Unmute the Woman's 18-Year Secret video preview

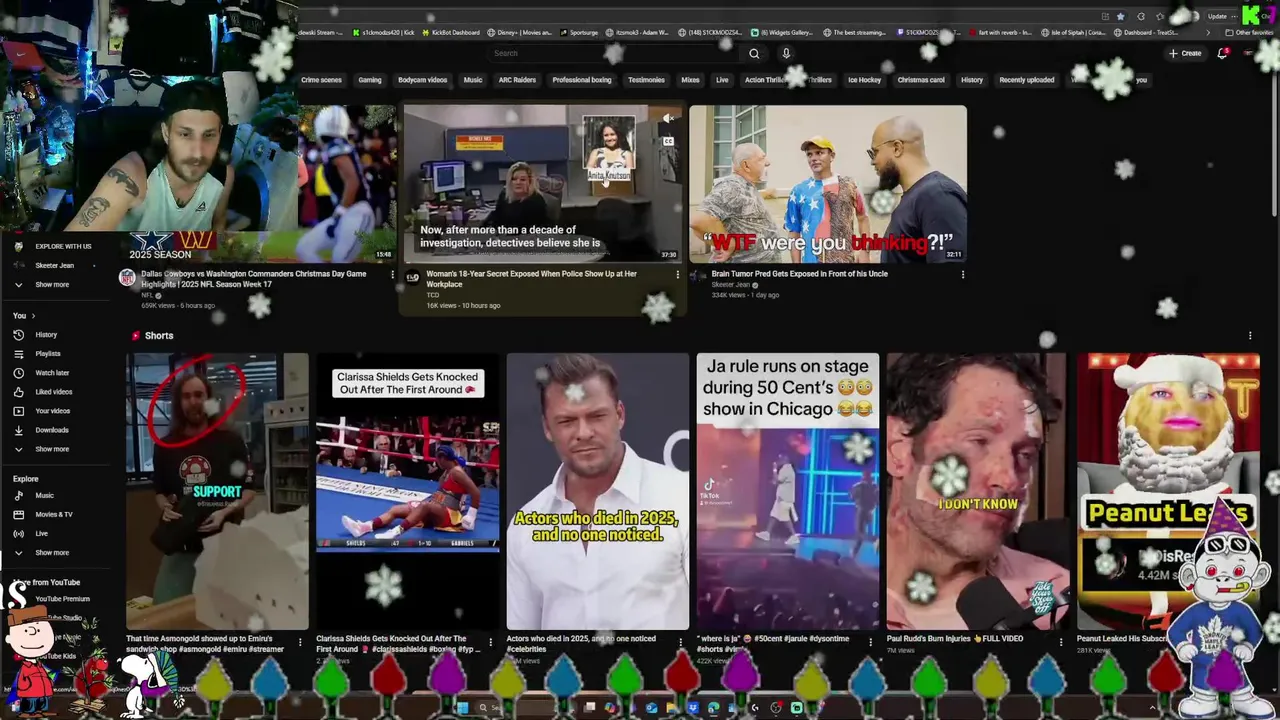pyautogui.click(x=668, y=119)
